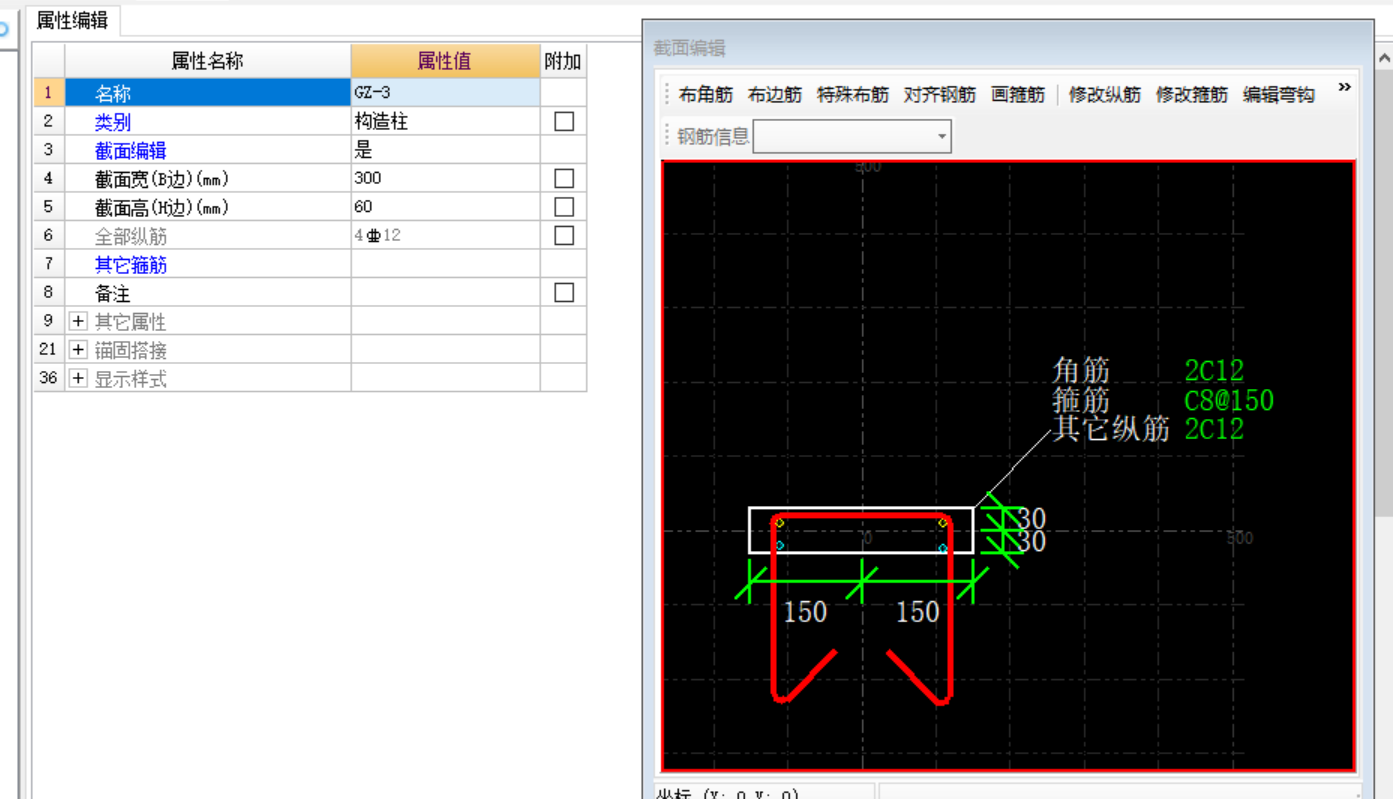Click the empty 其它箍筋 value cell
Viewport: 1393px width, 799px height.
[x=445, y=264]
